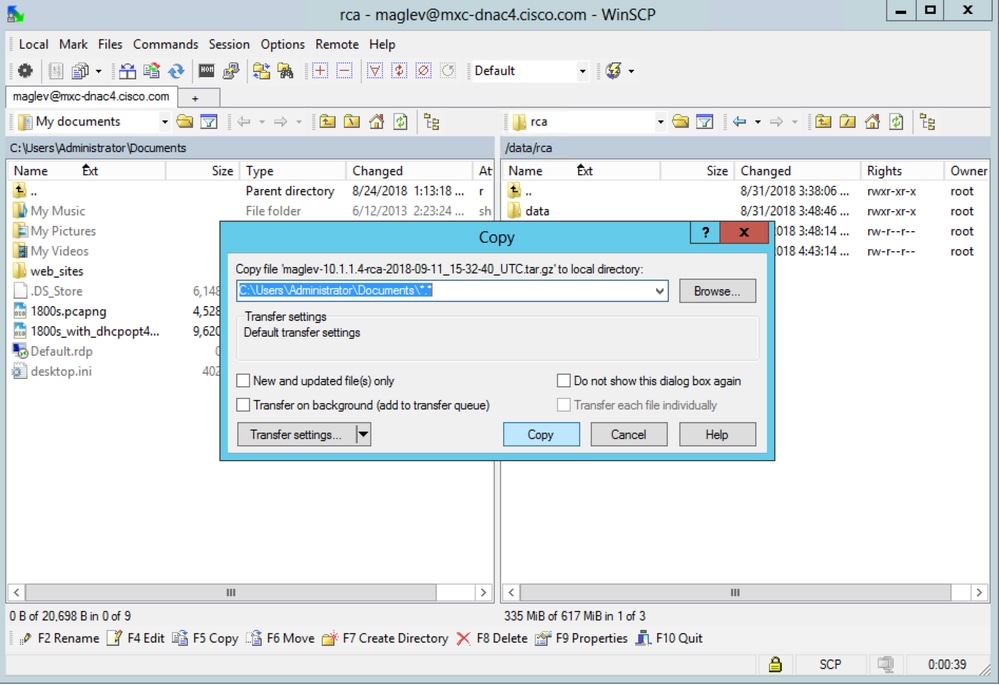The height and width of the screenshot is (685, 999).
Task: Toggle local directory tree icon
Action: (432, 122)
